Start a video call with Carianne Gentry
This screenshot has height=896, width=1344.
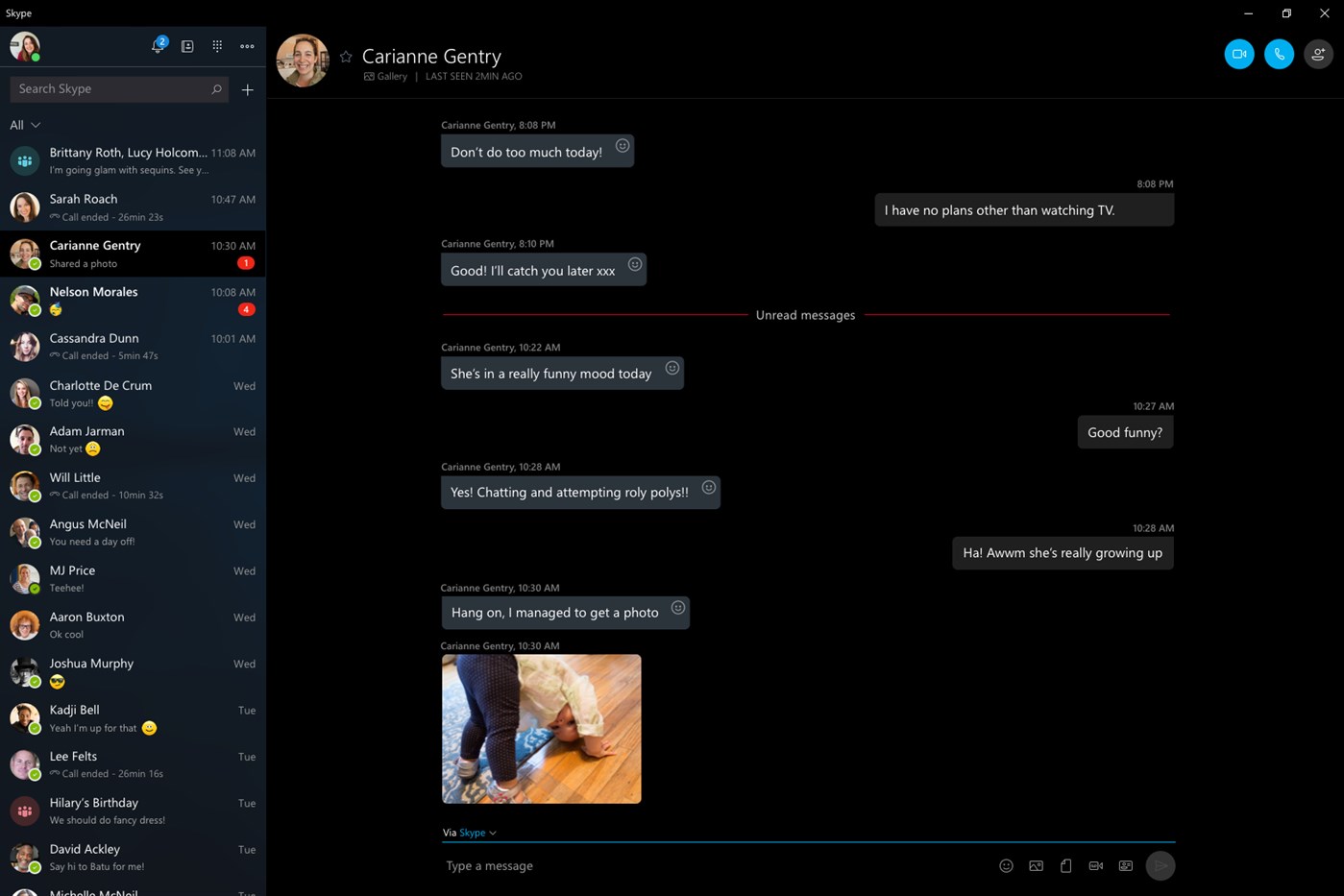coord(1238,54)
